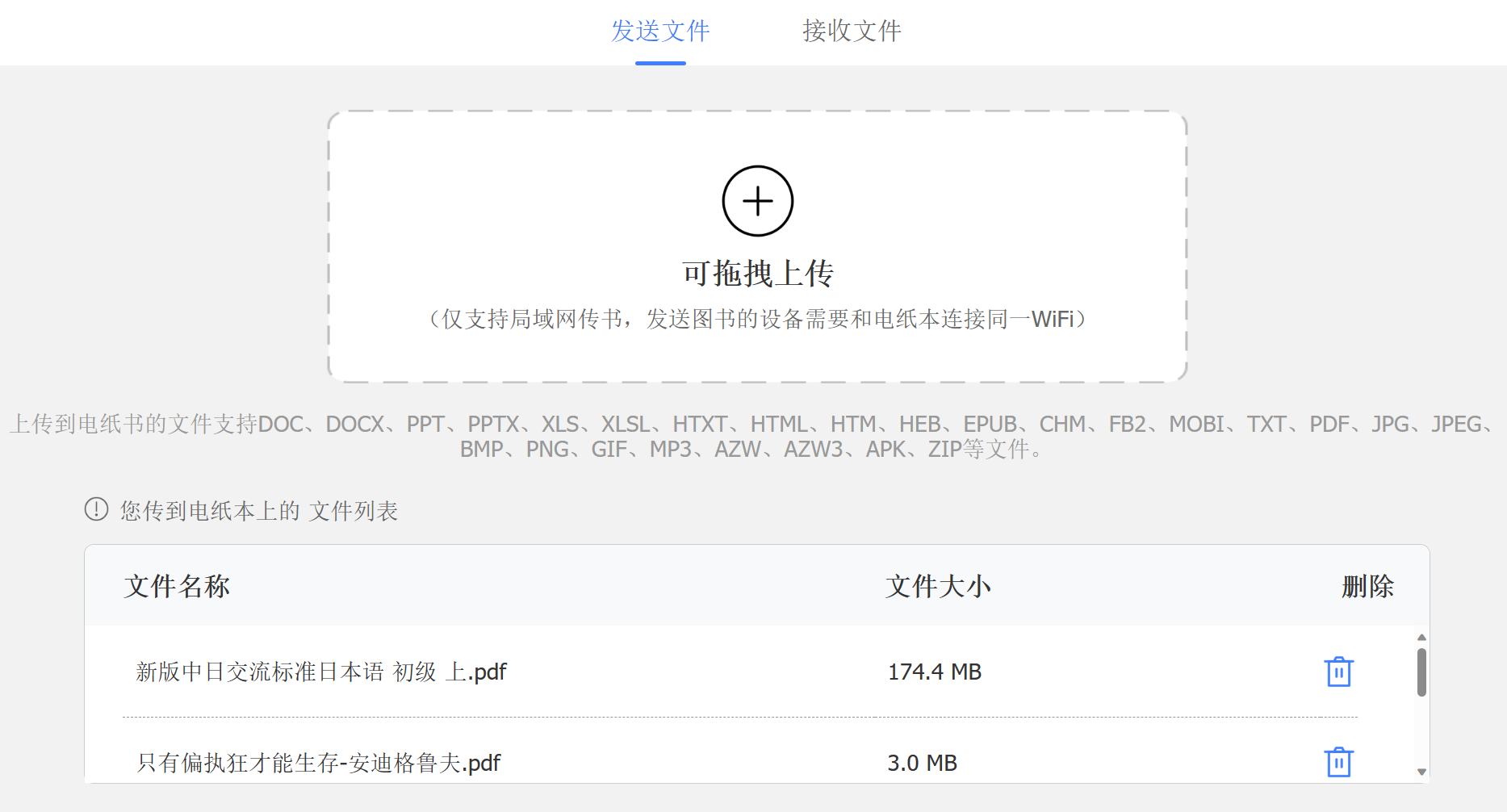1507x812 pixels.
Task: Select file name 新版中日交流标准日本语 初级 上.pdf
Action: pyautogui.click(x=320, y=671)
